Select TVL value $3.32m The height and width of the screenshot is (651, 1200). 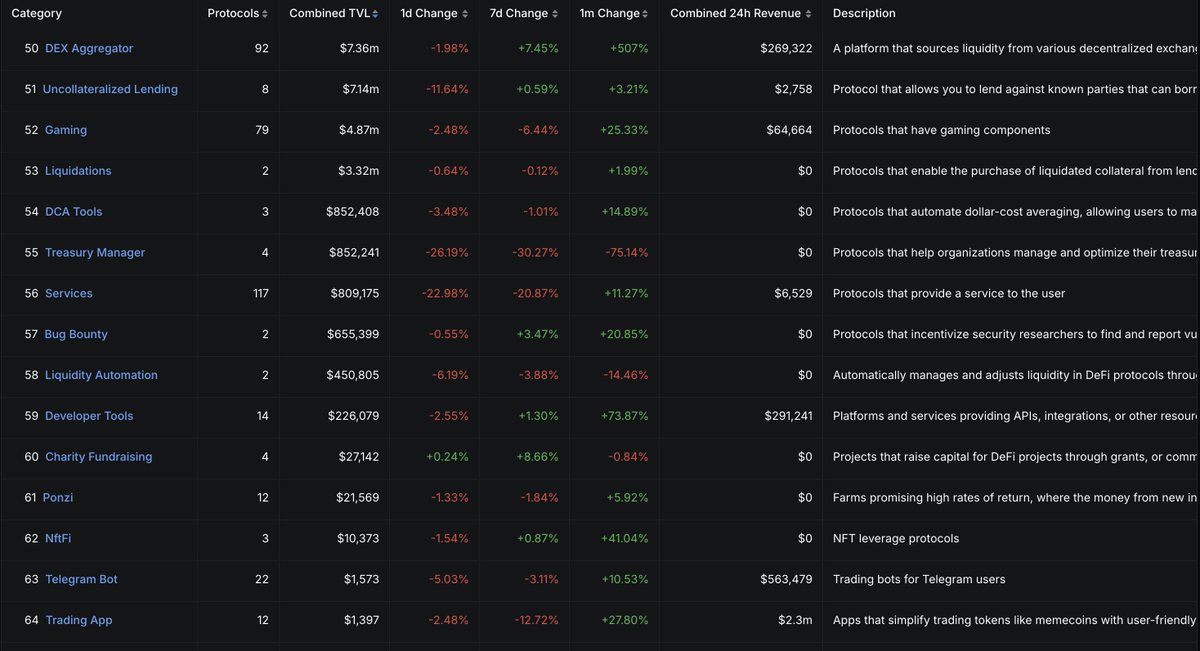pos(360,171)
